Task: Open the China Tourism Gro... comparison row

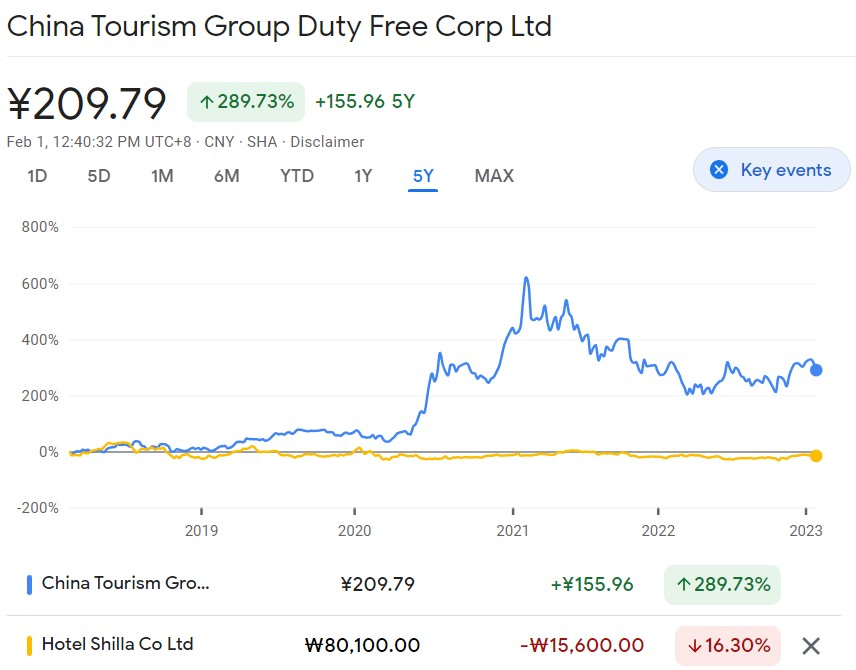Action: (x=424, y=584)
